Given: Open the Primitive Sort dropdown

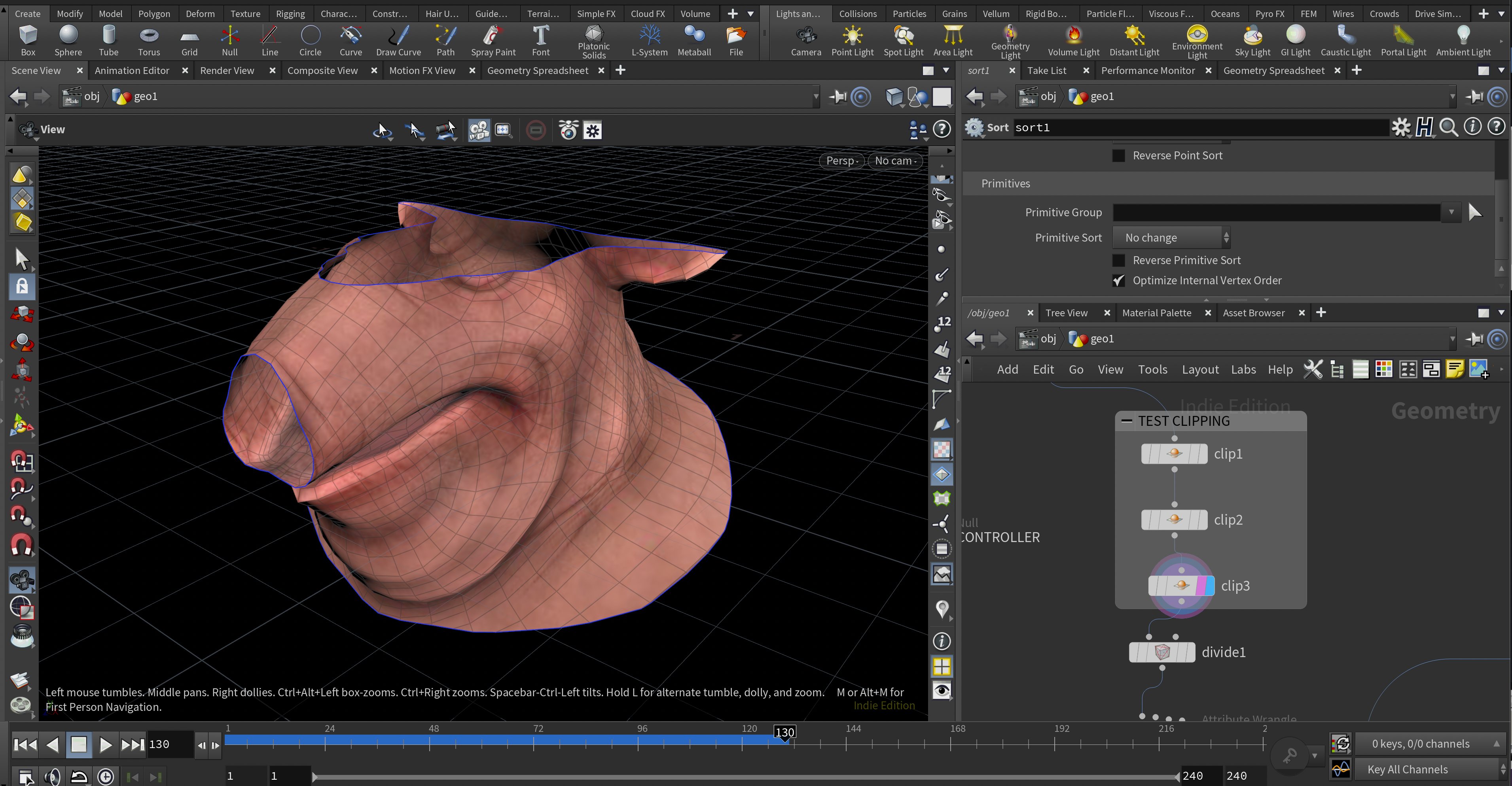Looking at the screenshot, I should (x=1171, y=238).
